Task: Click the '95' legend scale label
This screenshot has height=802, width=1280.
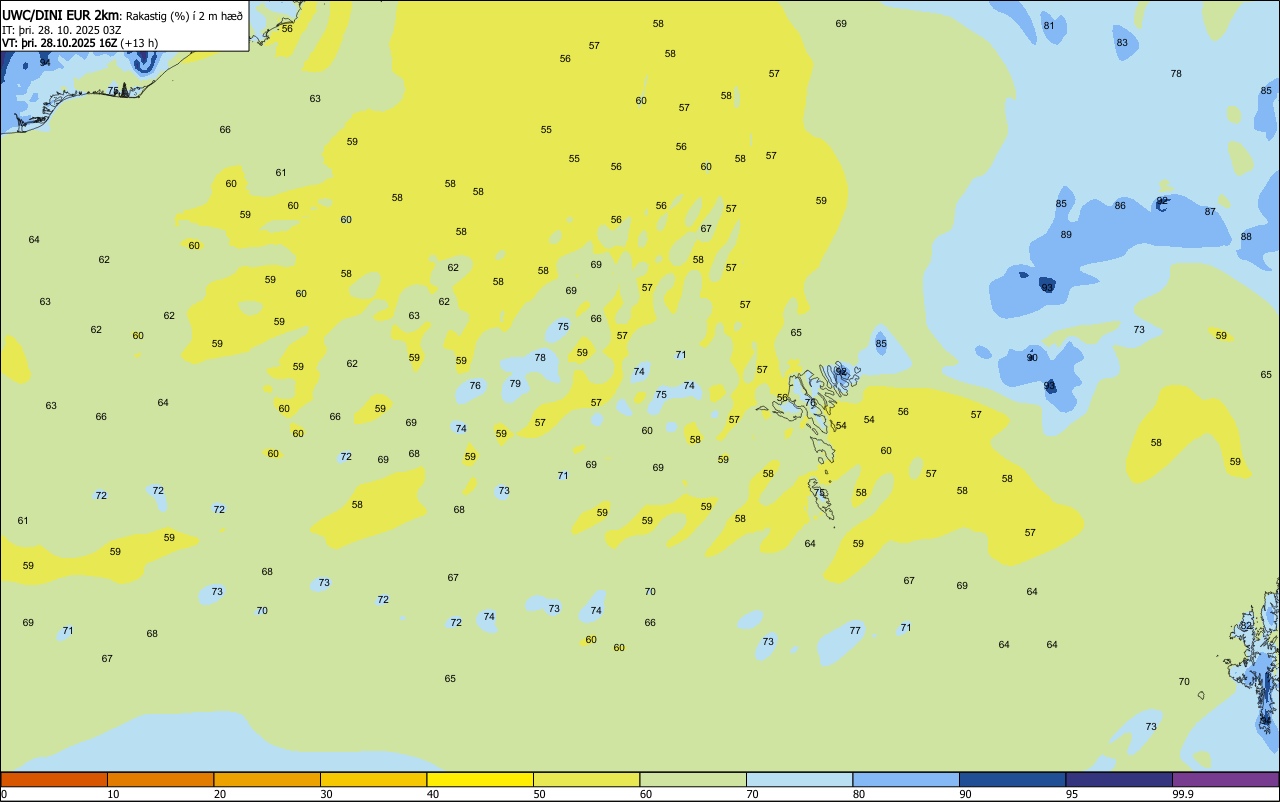Action: 1072,794
